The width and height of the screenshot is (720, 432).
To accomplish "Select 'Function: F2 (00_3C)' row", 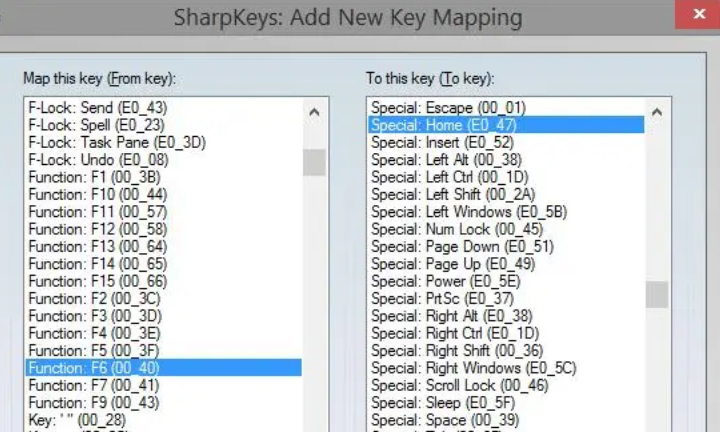I will tap(163, 299).
